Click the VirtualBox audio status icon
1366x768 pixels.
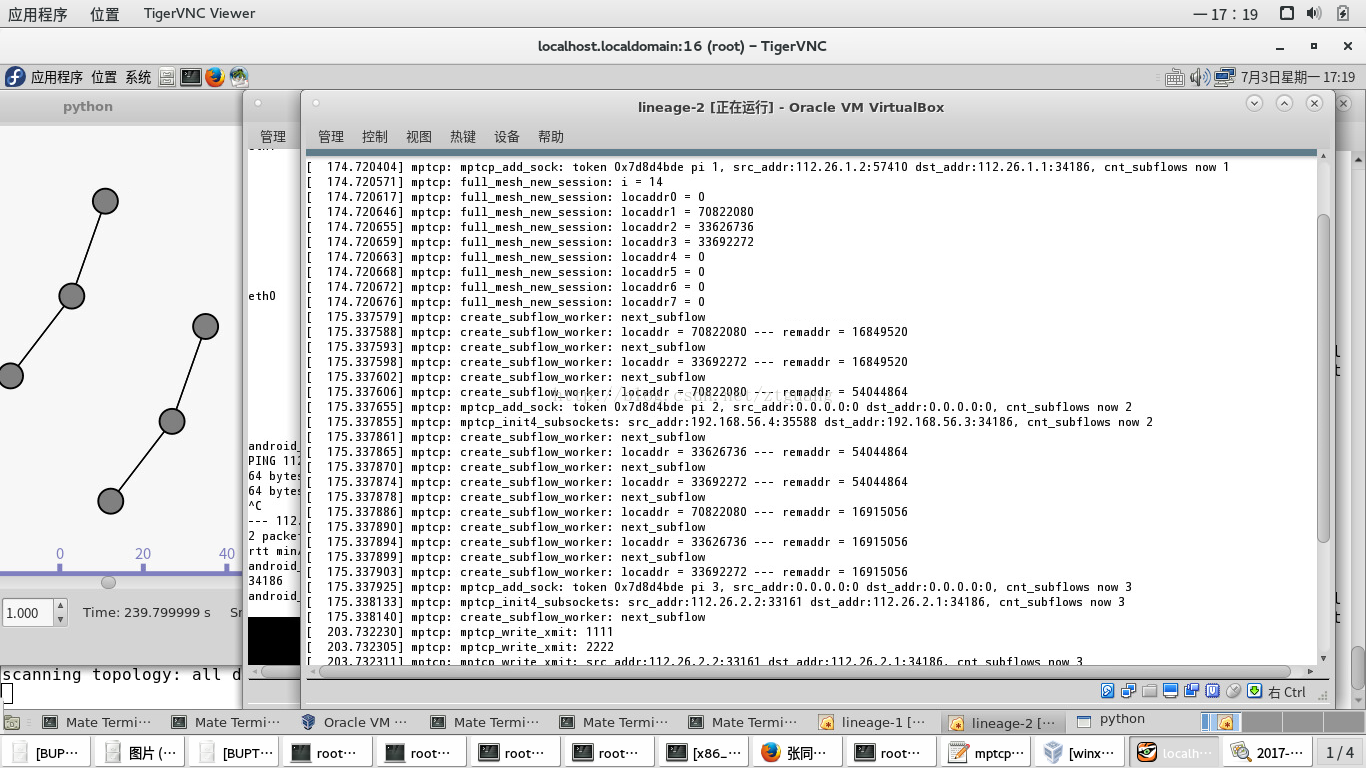[1108, 691]
